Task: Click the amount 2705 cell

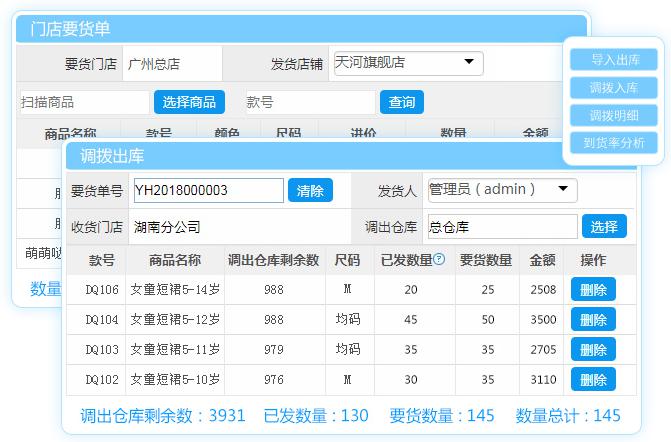Action: point(543,350)
